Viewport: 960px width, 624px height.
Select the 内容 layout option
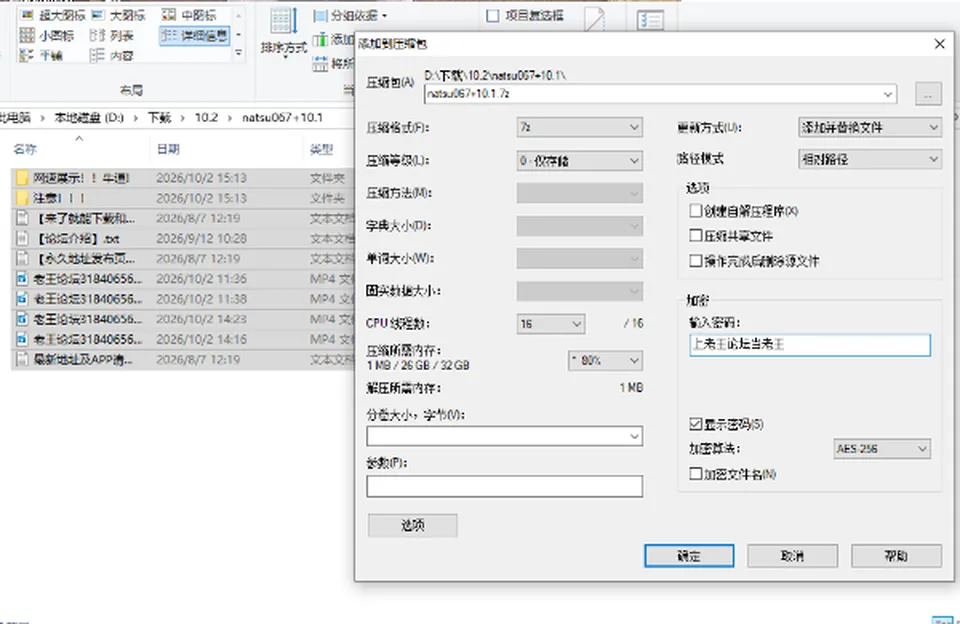click(x=98, y=56)
